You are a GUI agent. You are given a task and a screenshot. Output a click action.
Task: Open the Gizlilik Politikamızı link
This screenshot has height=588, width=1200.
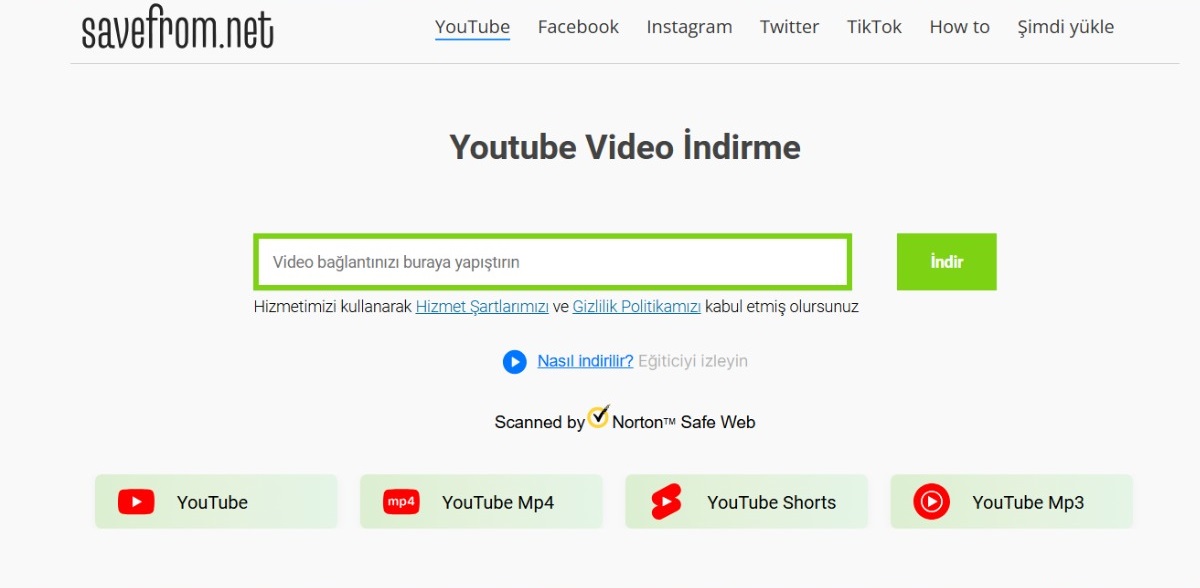pyautogui.click(x=637, y=307)
